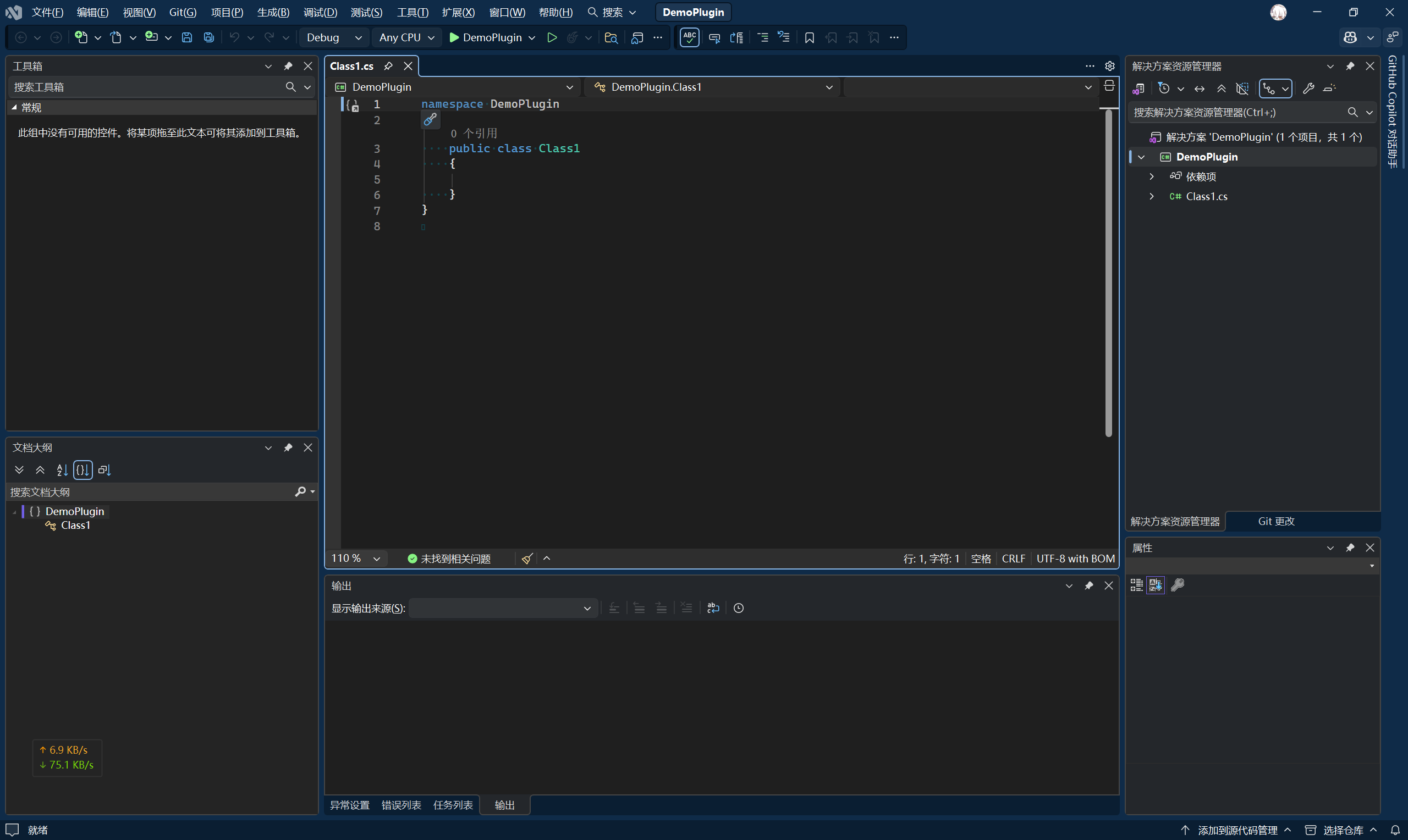This screenshot has width=1408, height=840.
Task: Open Solution Explorer properties wrench icon
Action: 1308,89
